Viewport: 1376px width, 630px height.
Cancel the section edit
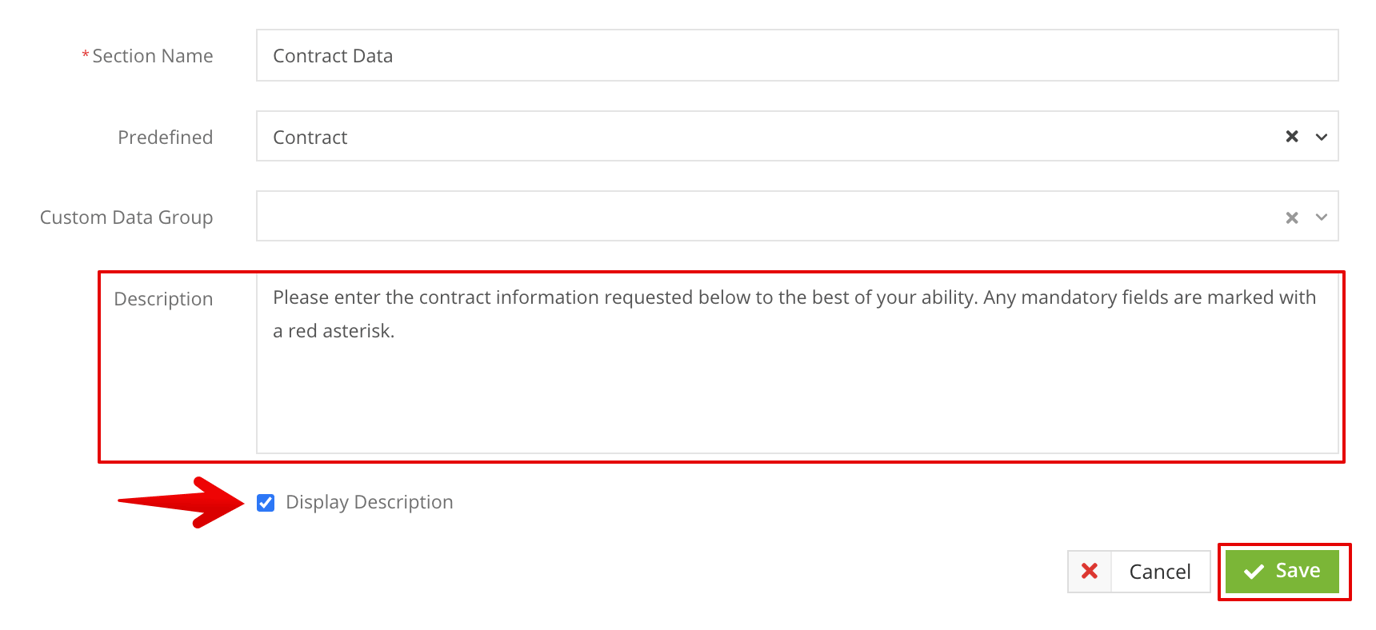(1160, 571)
